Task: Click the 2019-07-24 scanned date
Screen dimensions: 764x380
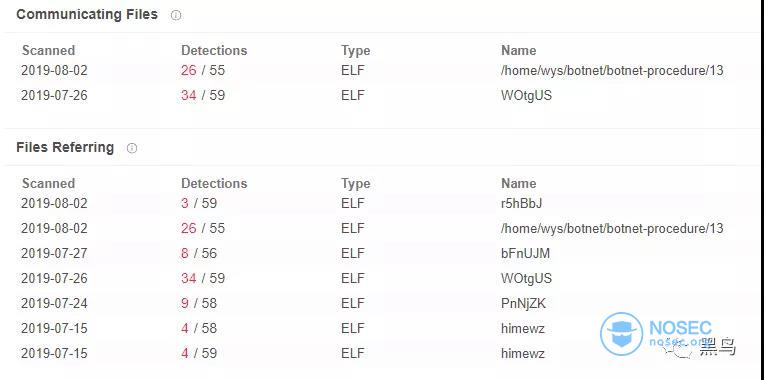Action: click(54, 304)
